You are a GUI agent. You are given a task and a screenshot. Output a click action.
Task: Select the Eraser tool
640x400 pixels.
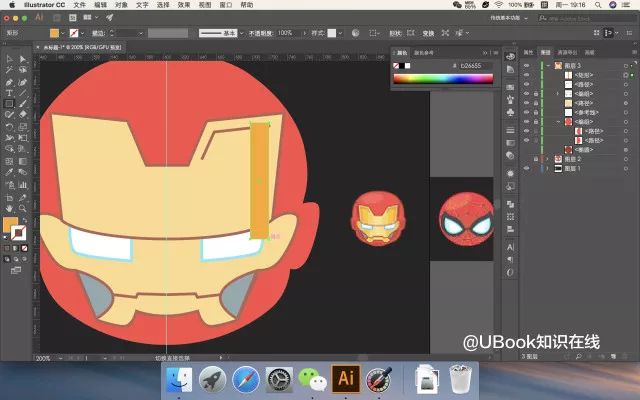point(22,115)
